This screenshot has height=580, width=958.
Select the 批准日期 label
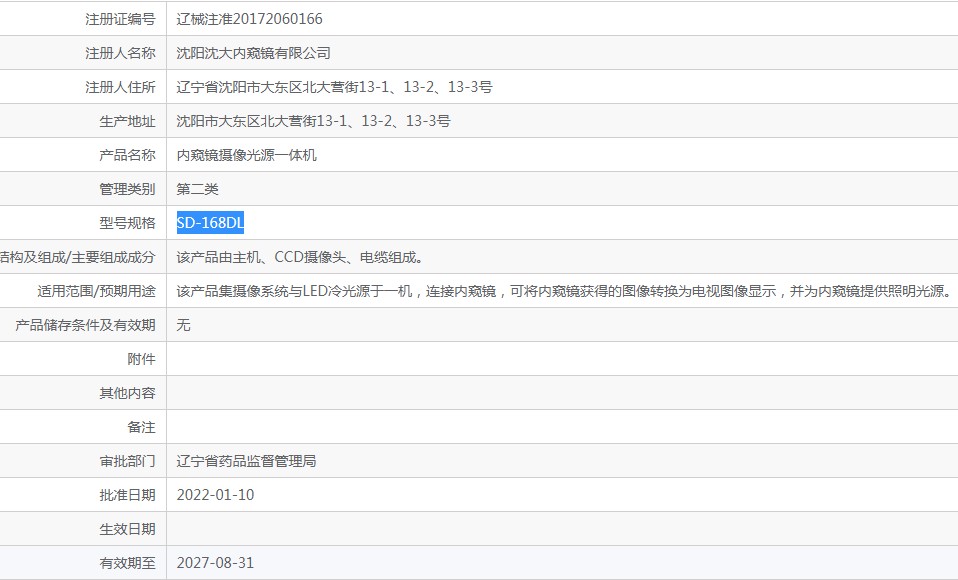(127, 495)
